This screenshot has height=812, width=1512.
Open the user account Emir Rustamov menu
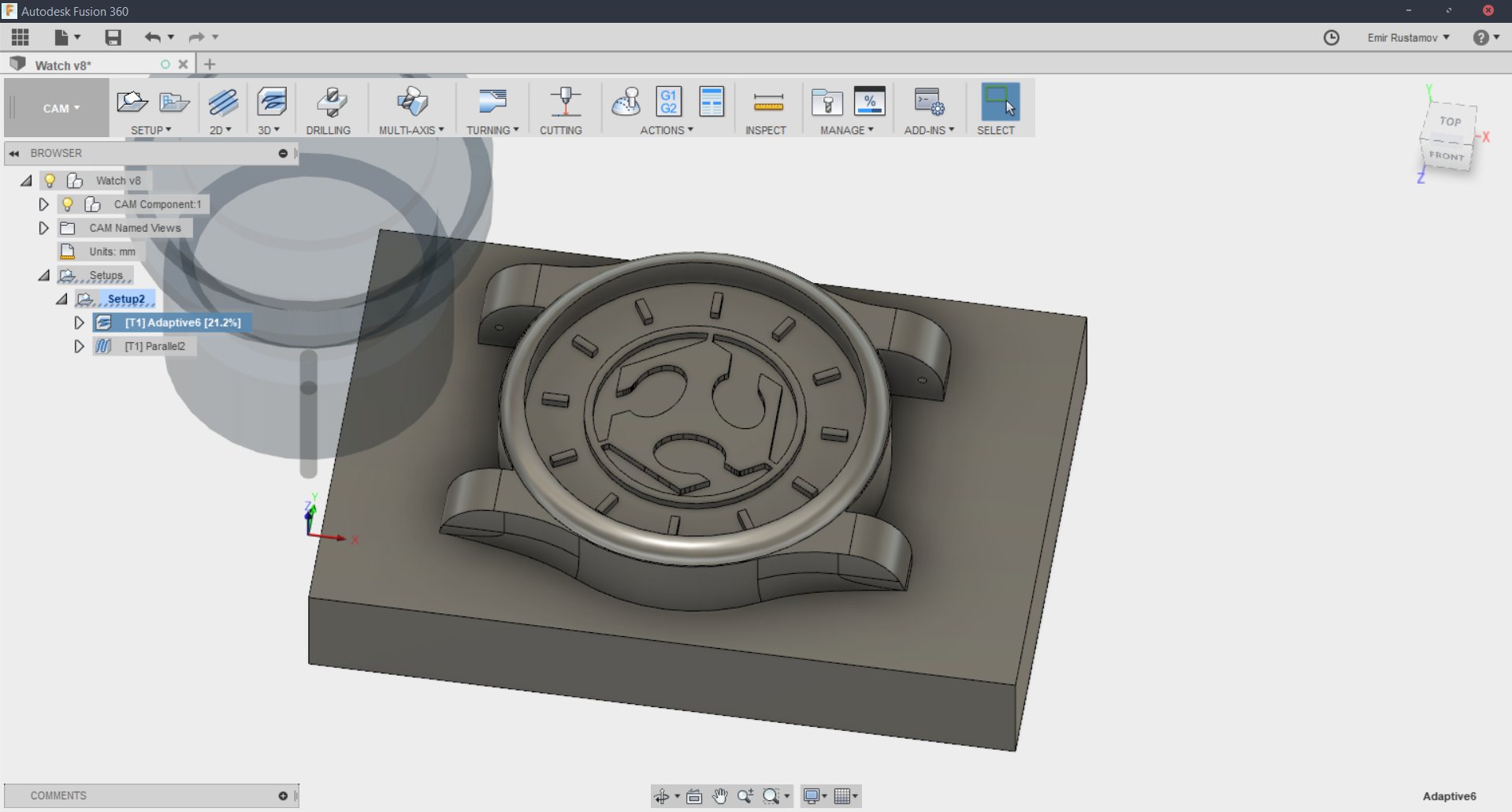(x=1409, y=38)
